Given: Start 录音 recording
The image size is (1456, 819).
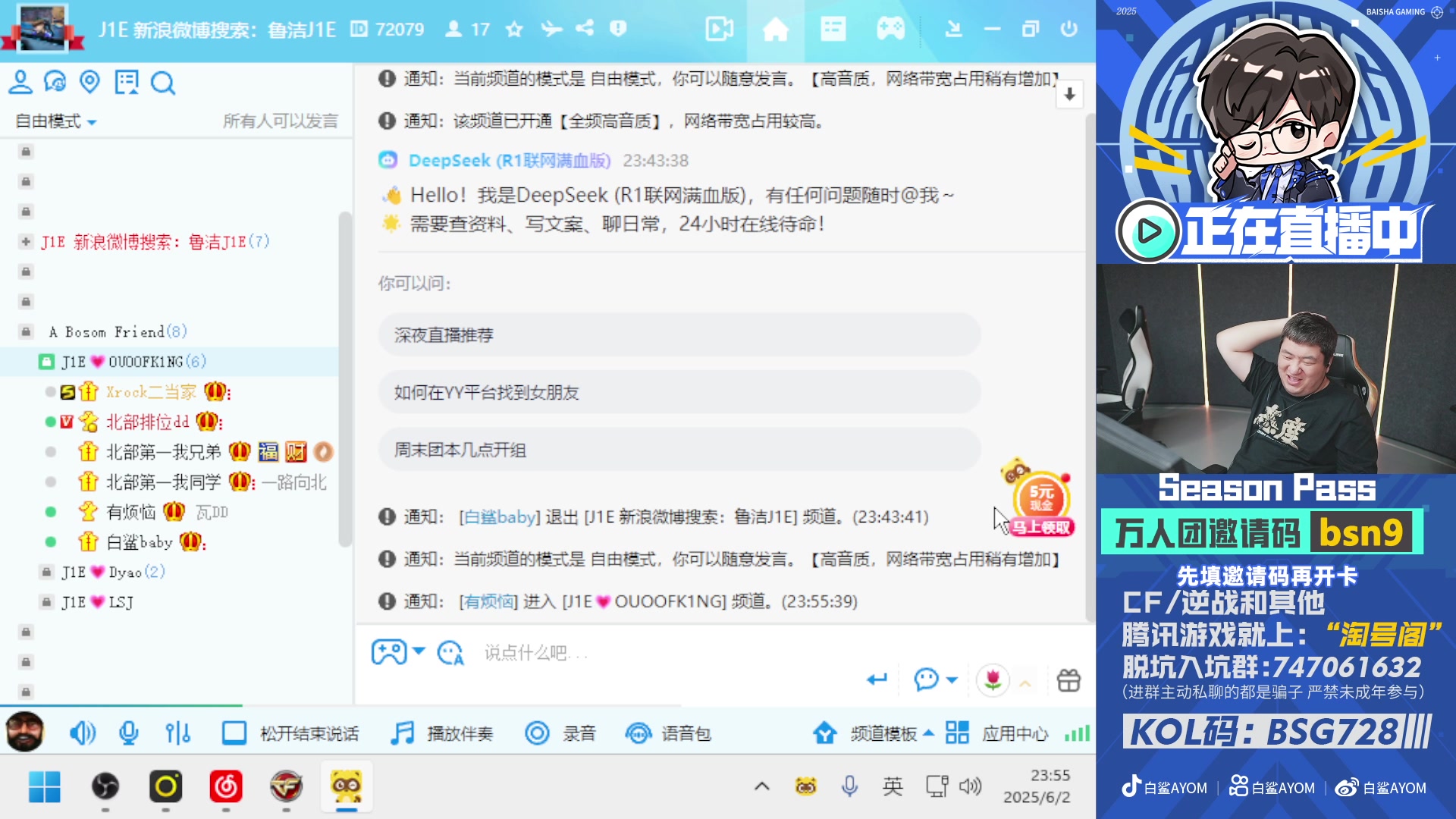Looking at the screenshot, I should pos(560,733).
